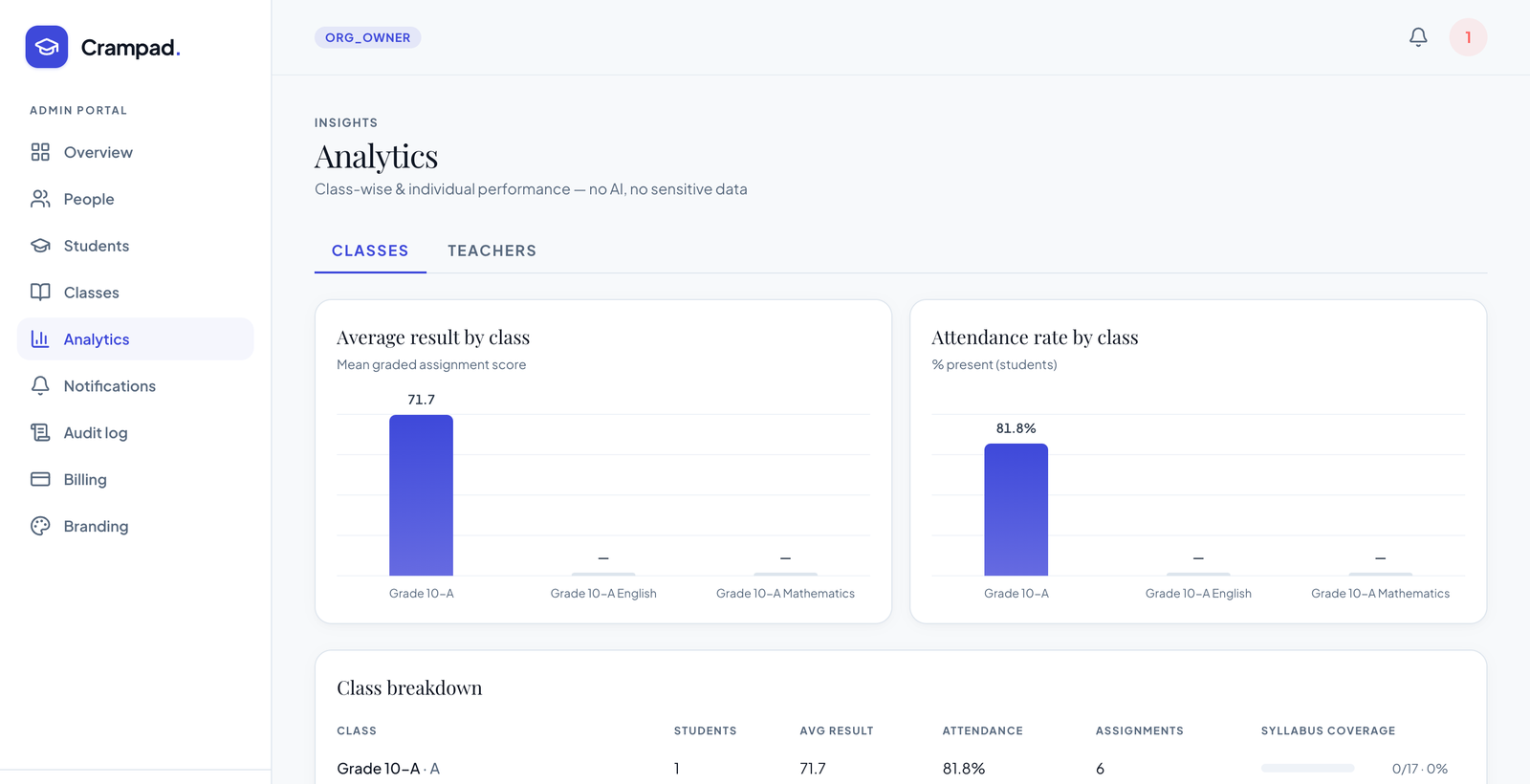This screenshot has height=784, width=1530.
Task: Click the syllabus coverage progress bar
Action: pos(1307,768)
